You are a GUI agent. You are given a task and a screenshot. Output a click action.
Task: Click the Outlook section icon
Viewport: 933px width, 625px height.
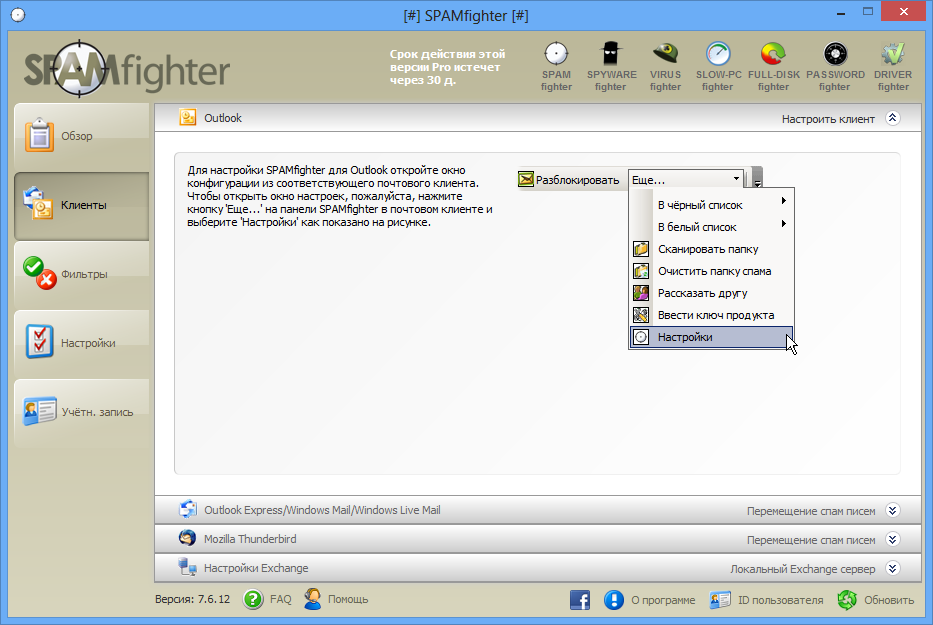(188, 117)
